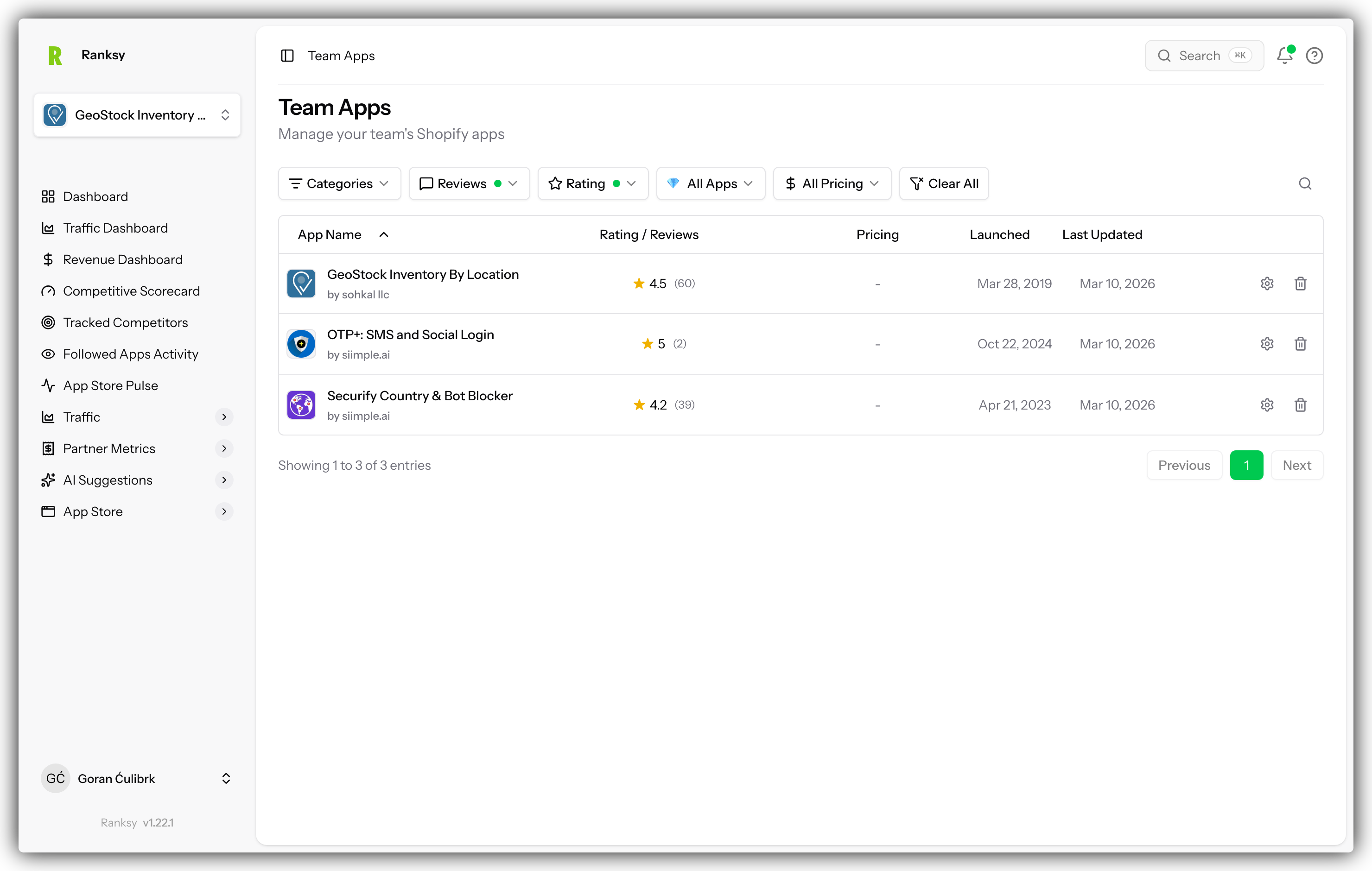Open the Reviews filter dropdown
Image resolution: width=1372 pixels, height=871 pixels.
click(469, 183)
